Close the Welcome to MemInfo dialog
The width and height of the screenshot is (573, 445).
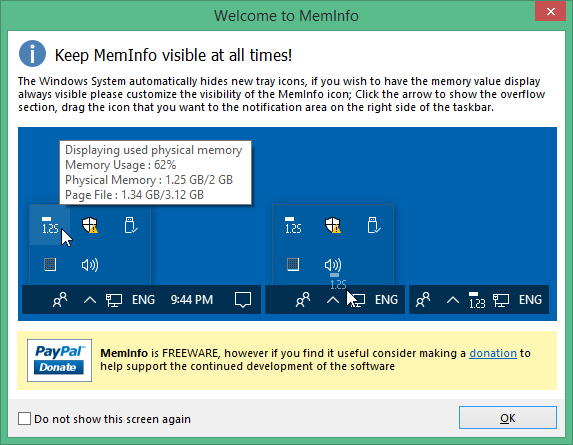550,11
